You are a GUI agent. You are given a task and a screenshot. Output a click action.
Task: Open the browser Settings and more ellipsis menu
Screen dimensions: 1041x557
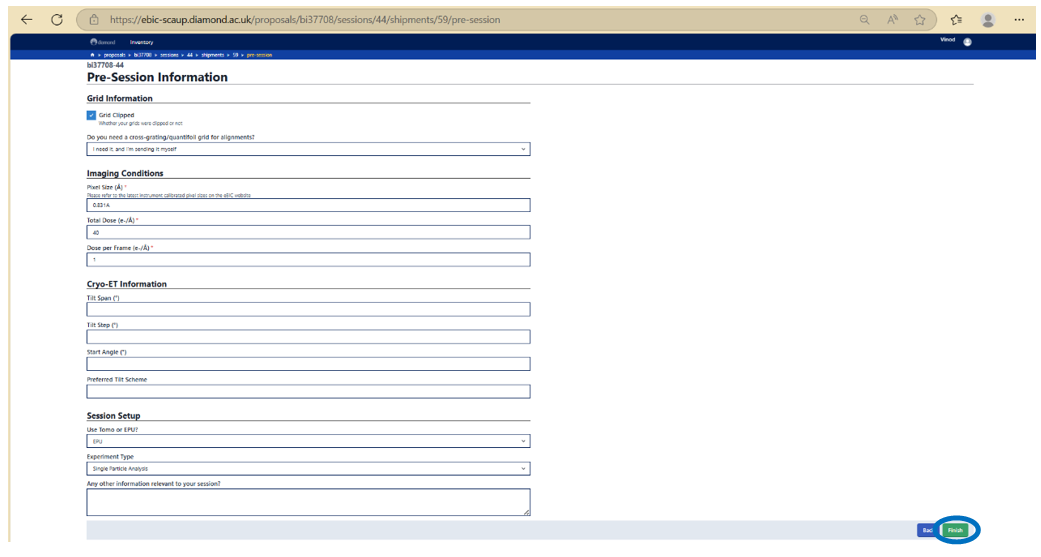click(x=1019, y=20)
